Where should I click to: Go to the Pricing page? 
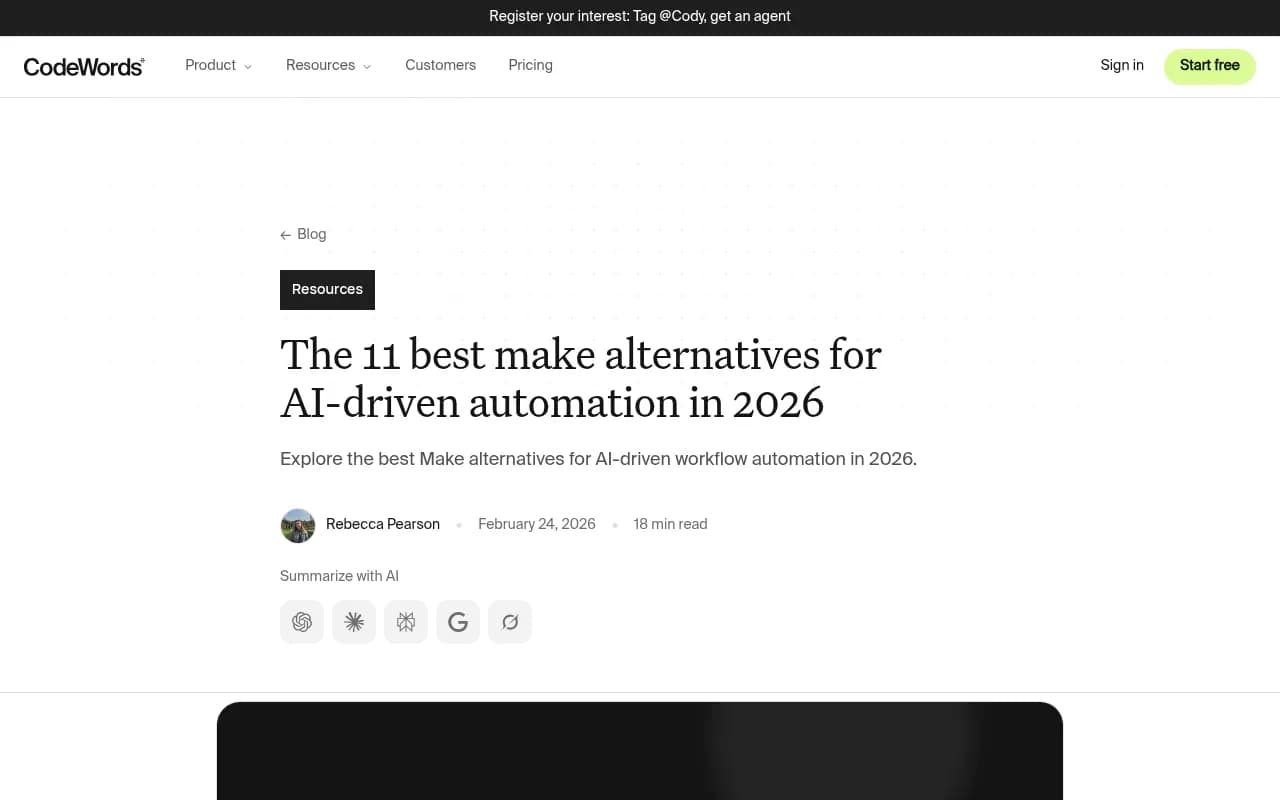530,65
